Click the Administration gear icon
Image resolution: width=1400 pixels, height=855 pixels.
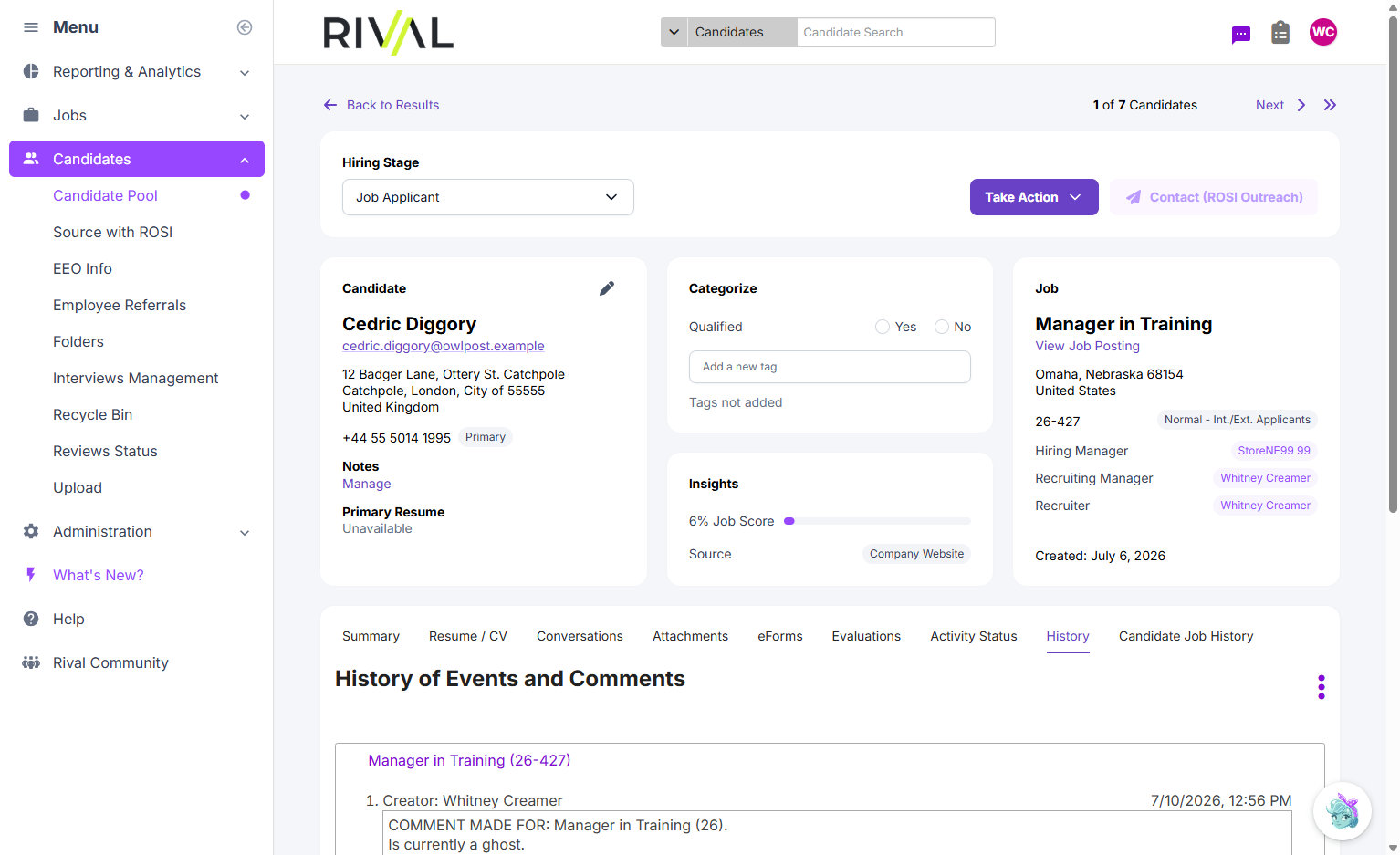31,531
